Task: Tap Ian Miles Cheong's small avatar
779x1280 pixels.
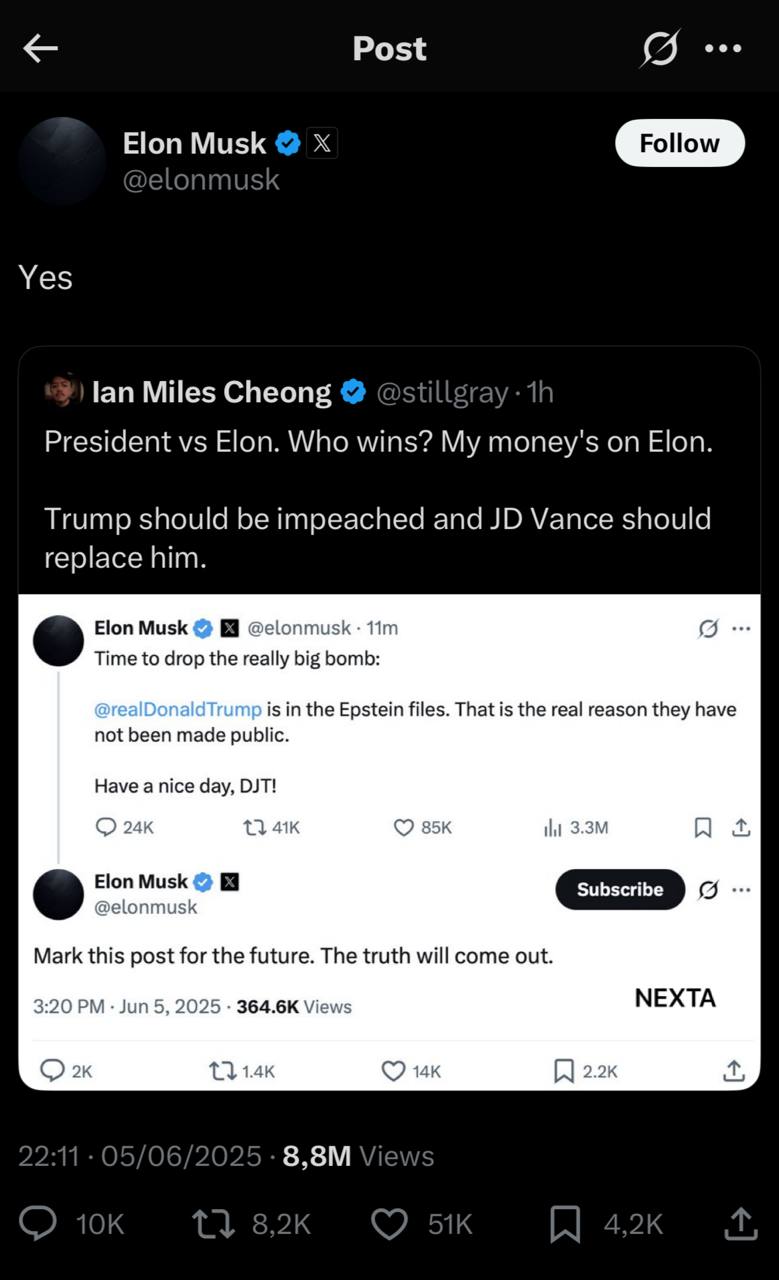Action: [64, 393]
